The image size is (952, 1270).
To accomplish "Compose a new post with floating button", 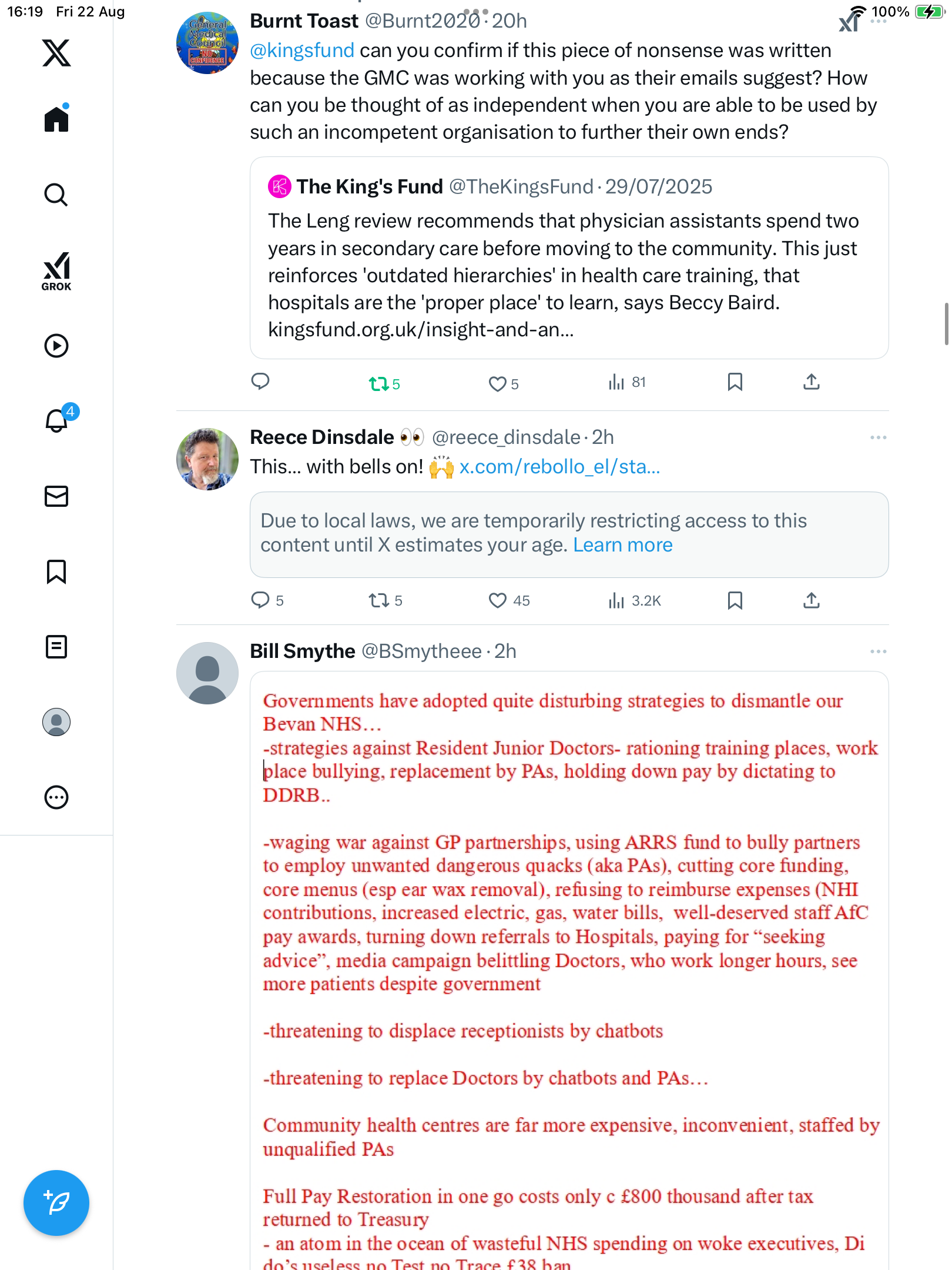I will tap(56, 1203).
